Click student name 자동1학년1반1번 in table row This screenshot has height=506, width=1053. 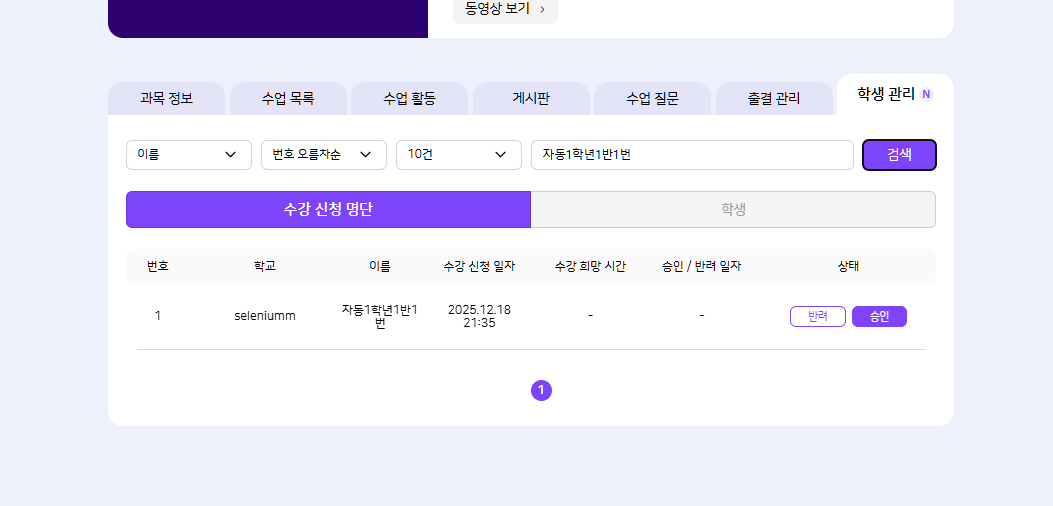click(x=379, y=316)
